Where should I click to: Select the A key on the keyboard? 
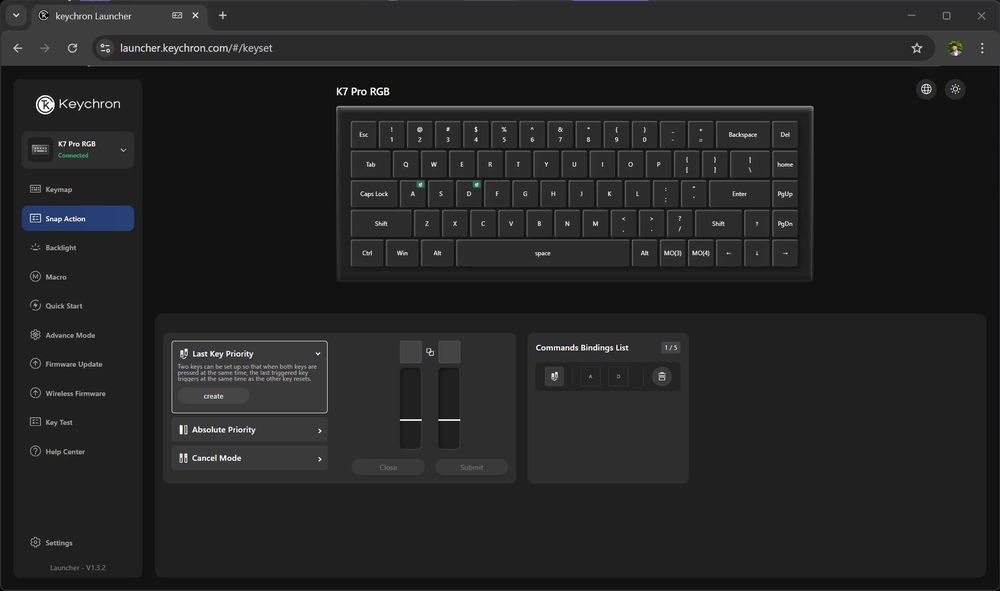click(413, 194)
